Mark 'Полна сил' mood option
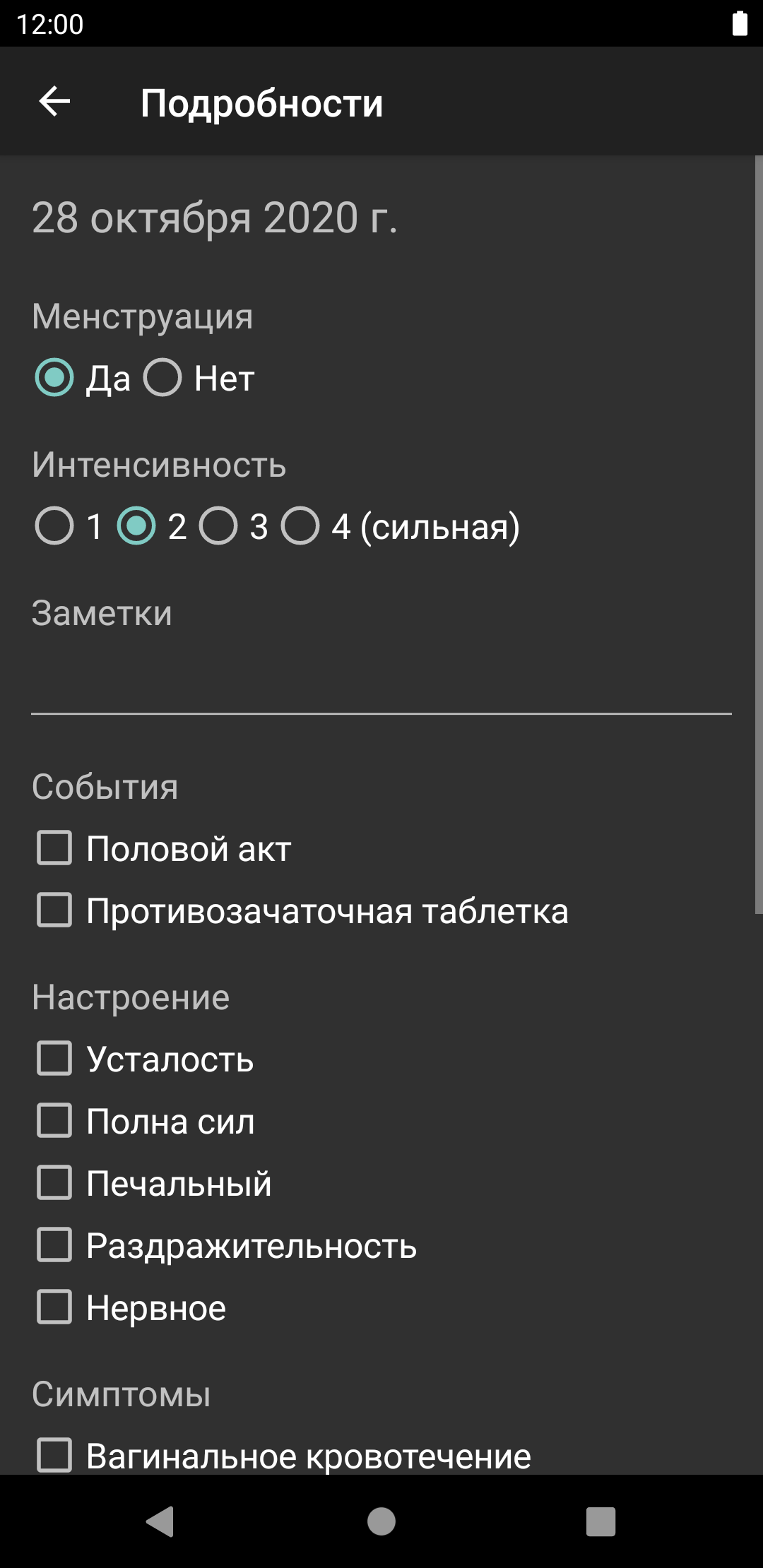 (54, 1121)
